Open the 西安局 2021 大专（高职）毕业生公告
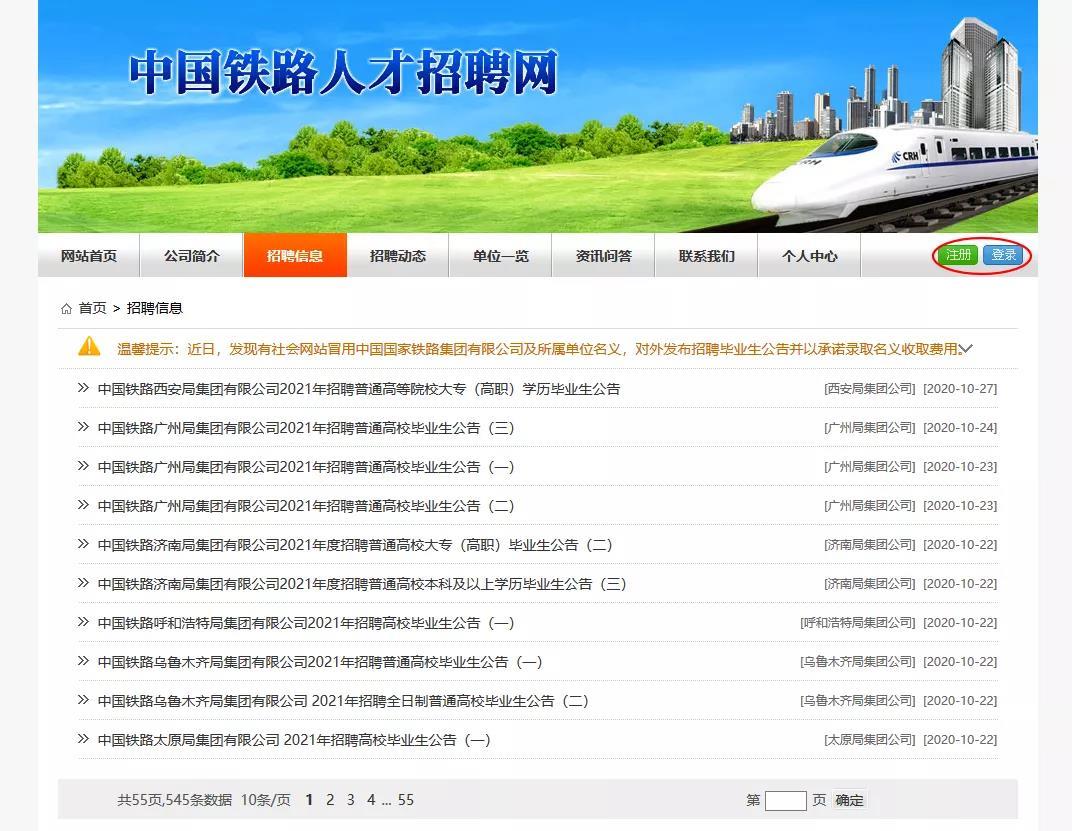 (x=359, y=389)
